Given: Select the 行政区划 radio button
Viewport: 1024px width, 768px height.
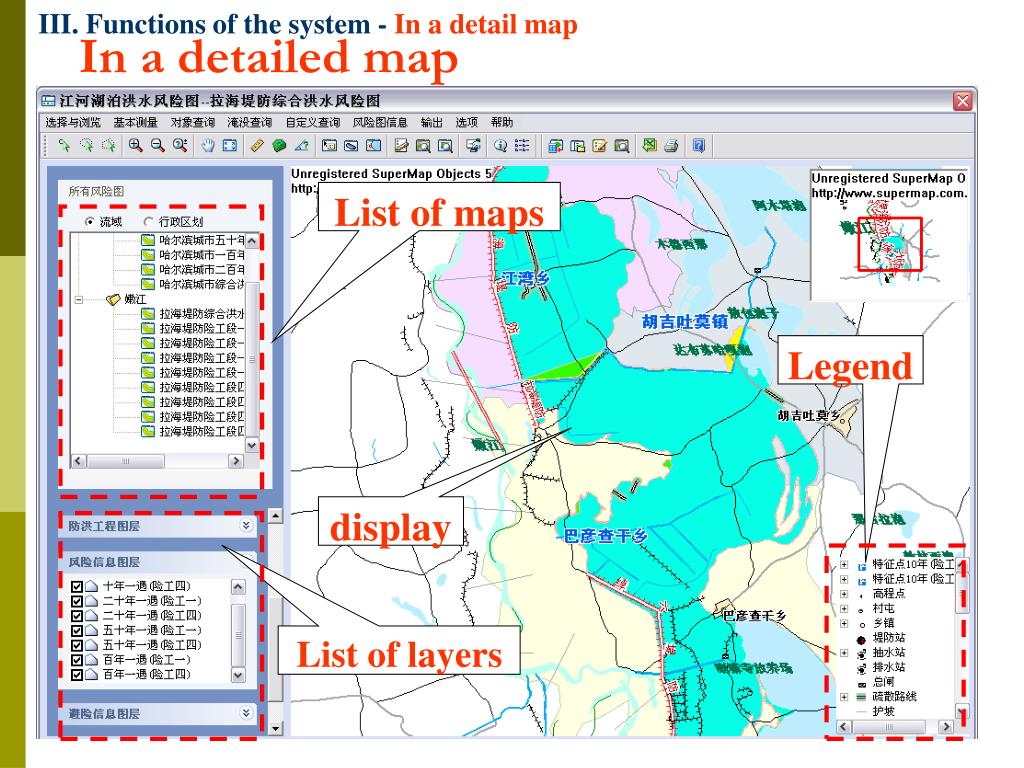Looking at the screenshot, I should (x=149, y=221).
